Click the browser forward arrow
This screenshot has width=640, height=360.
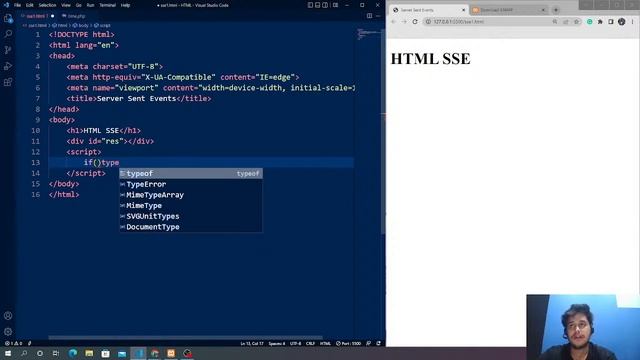click(x=404, y=22)
